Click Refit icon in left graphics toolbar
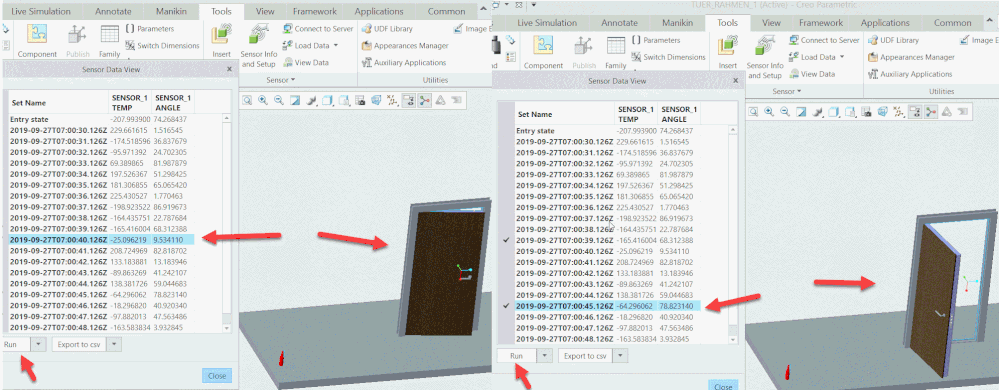 [x=247, y=100]
